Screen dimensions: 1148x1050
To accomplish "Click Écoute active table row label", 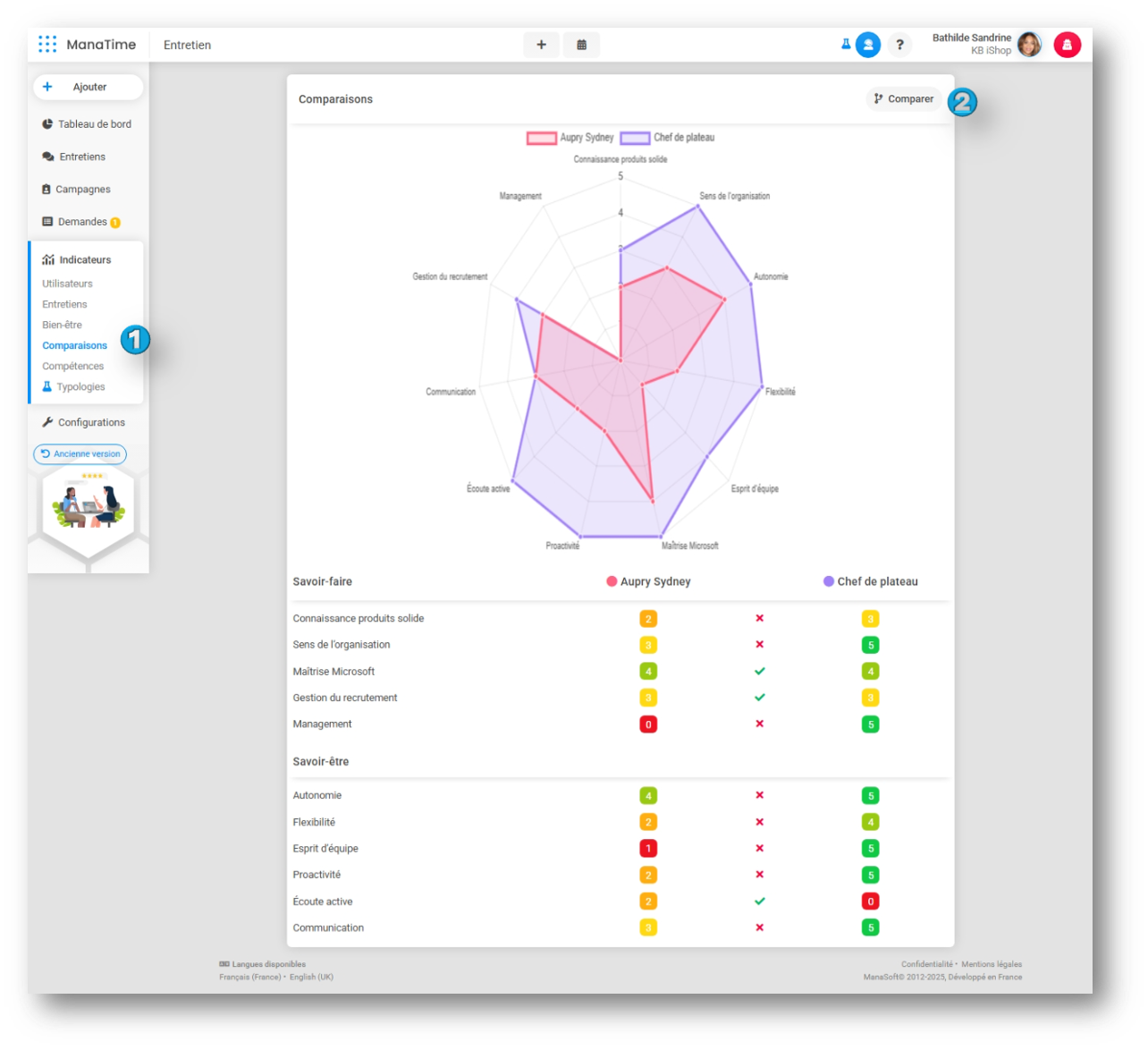I will point(323,902).
